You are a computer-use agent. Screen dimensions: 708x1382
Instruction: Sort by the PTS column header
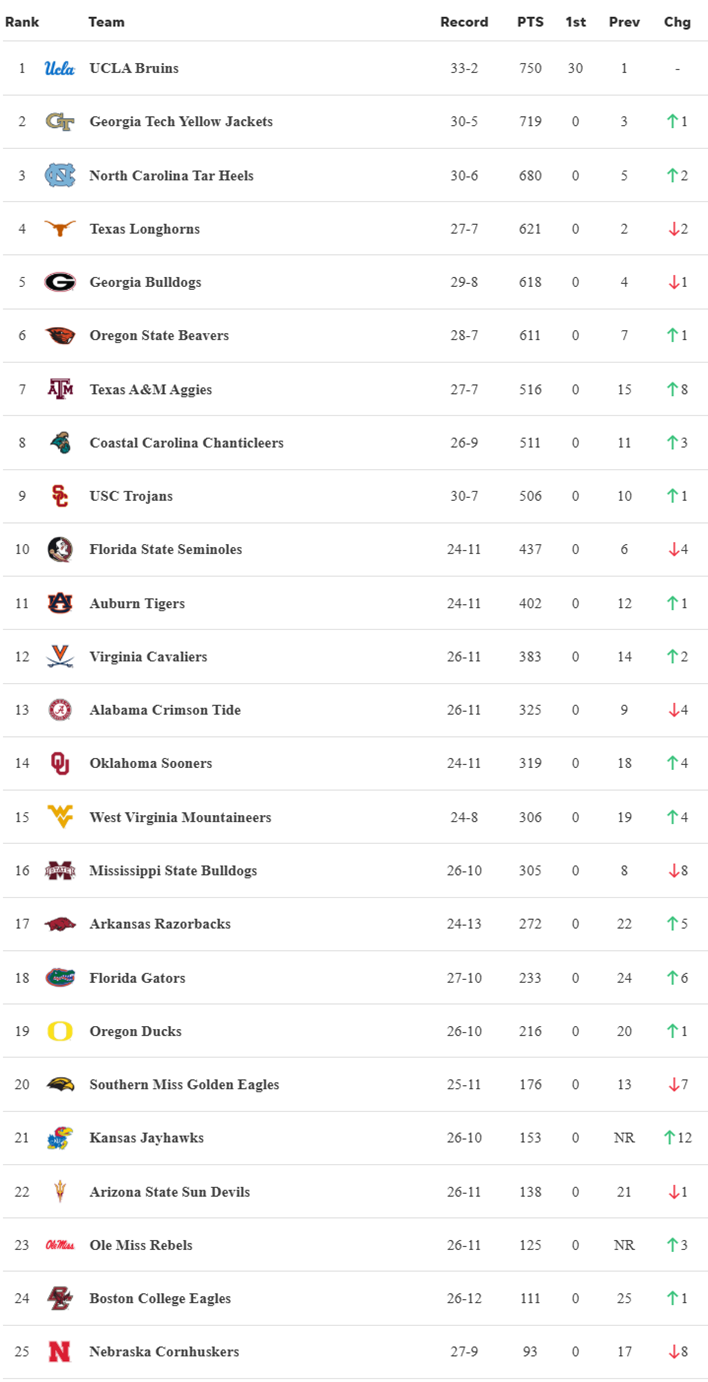(x=530, y=22)
